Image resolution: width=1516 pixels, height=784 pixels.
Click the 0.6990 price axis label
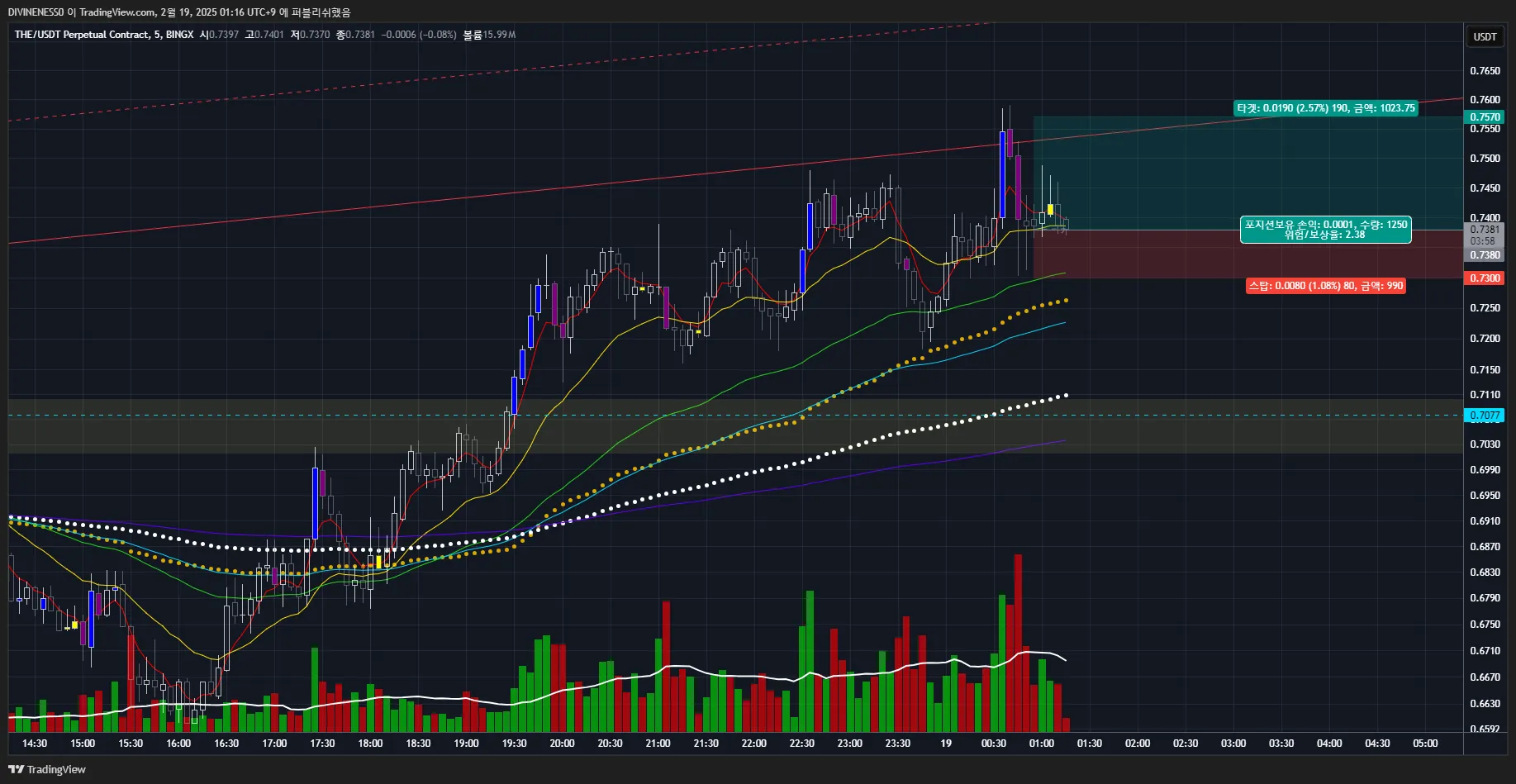point(1485,470)
